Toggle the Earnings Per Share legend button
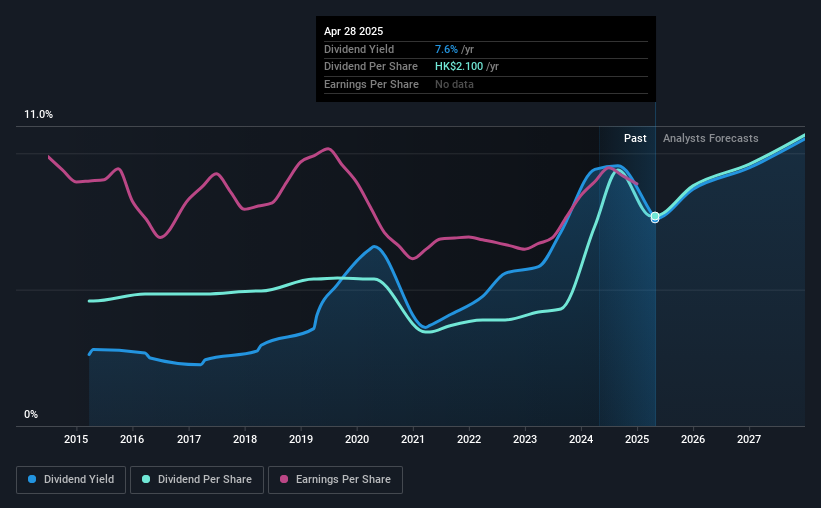The image size is (821, 508). [335, 480]
